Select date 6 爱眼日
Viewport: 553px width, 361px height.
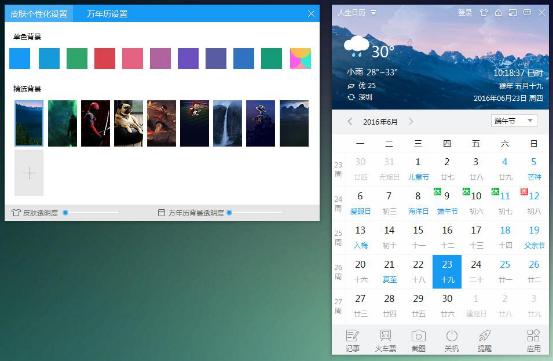pyautogui.click(x=360, y=203)
